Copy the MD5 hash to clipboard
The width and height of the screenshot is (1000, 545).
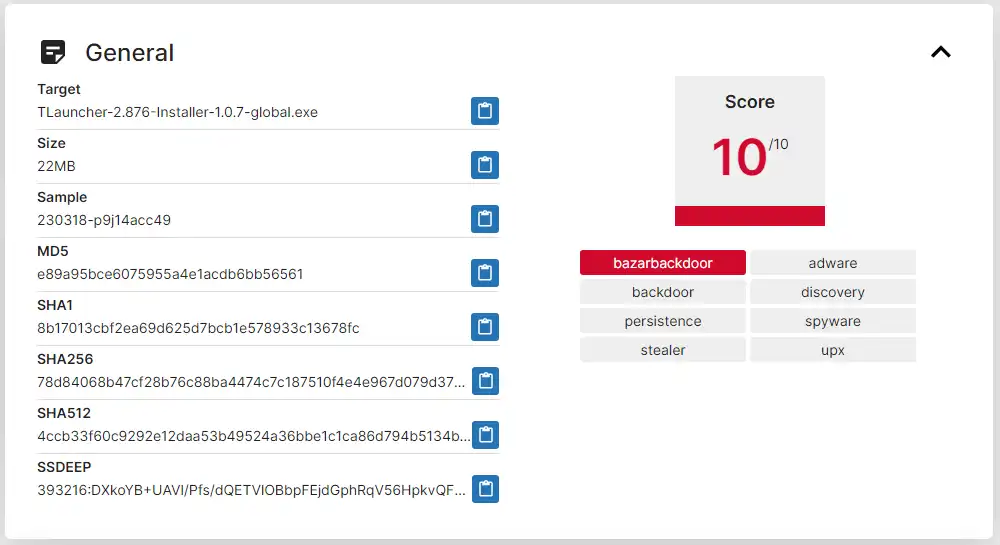pos(485,273)
